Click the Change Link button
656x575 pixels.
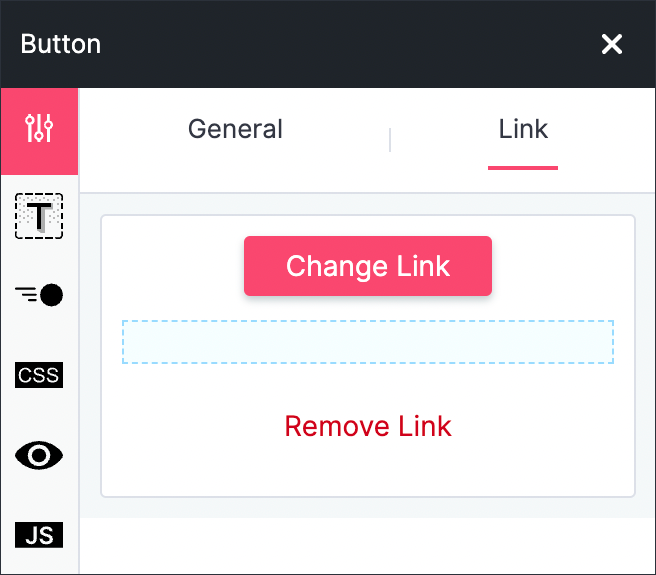point(368,266)
